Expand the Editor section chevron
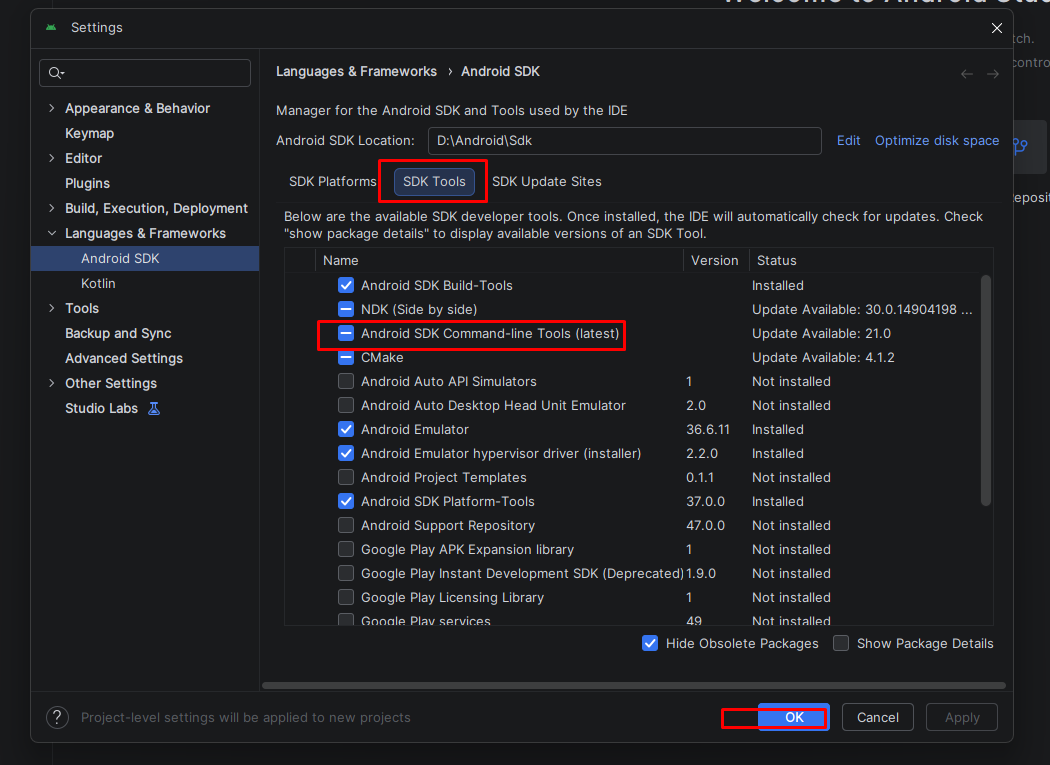 coord(52,158)
